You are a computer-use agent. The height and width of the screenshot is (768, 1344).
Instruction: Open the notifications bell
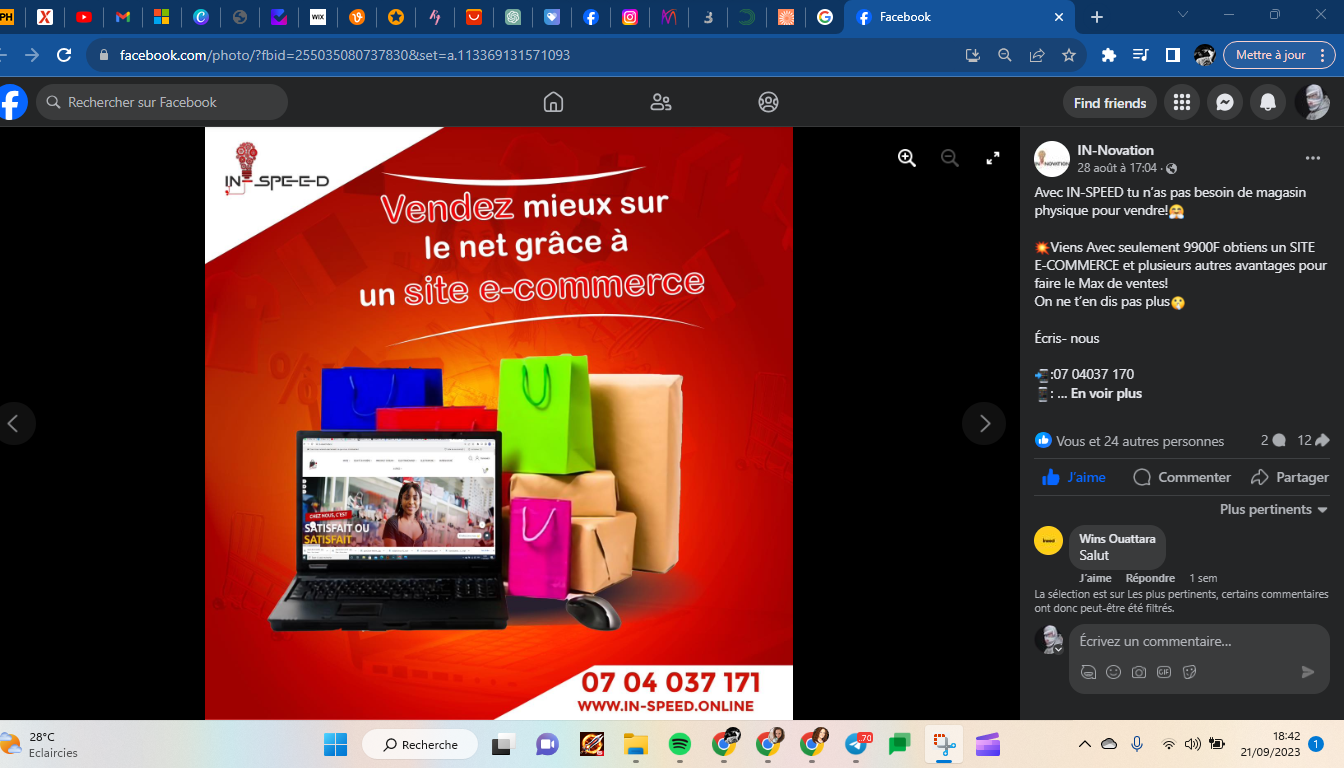1267,102
